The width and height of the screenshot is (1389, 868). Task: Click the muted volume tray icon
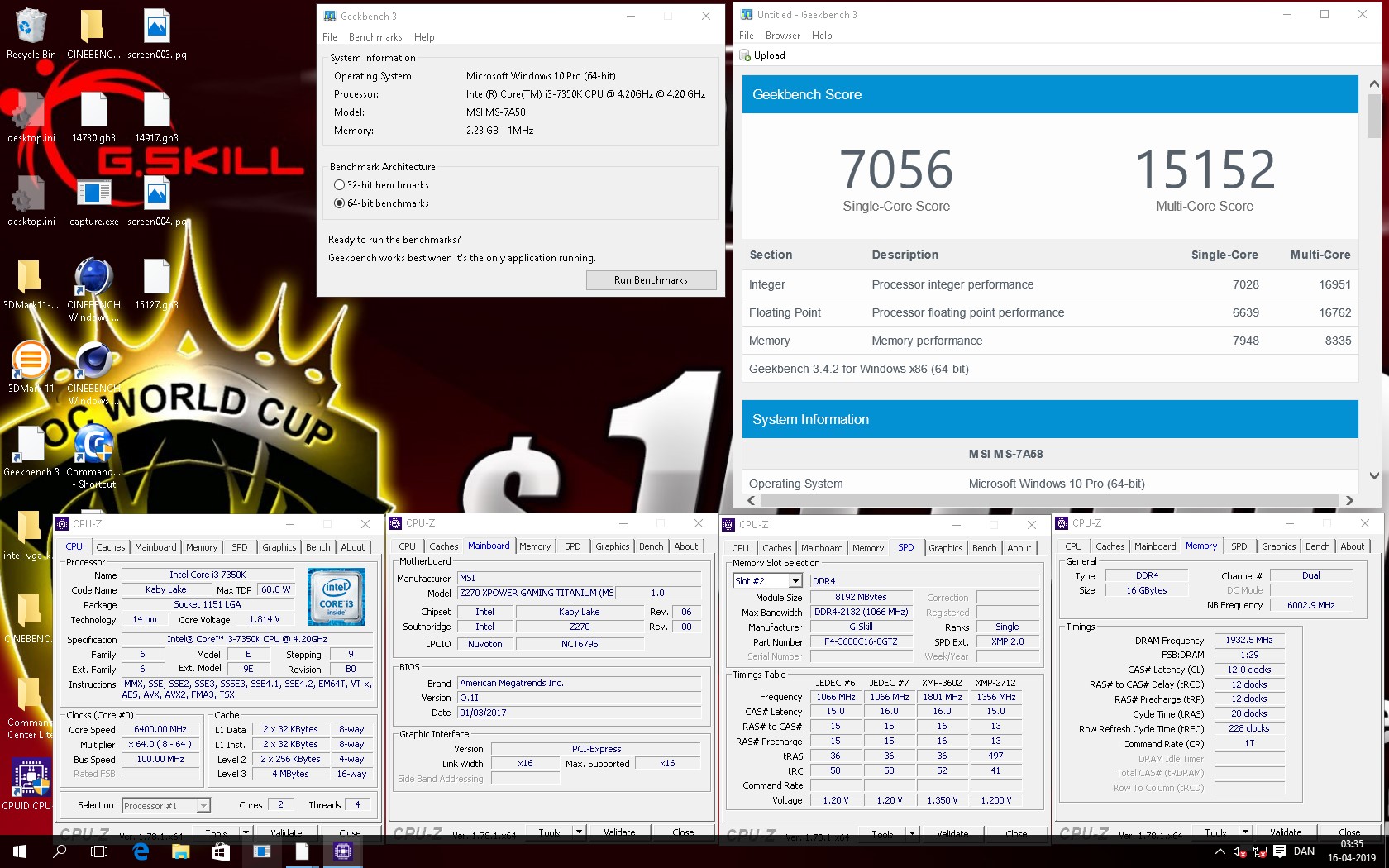click(1239, 851)
